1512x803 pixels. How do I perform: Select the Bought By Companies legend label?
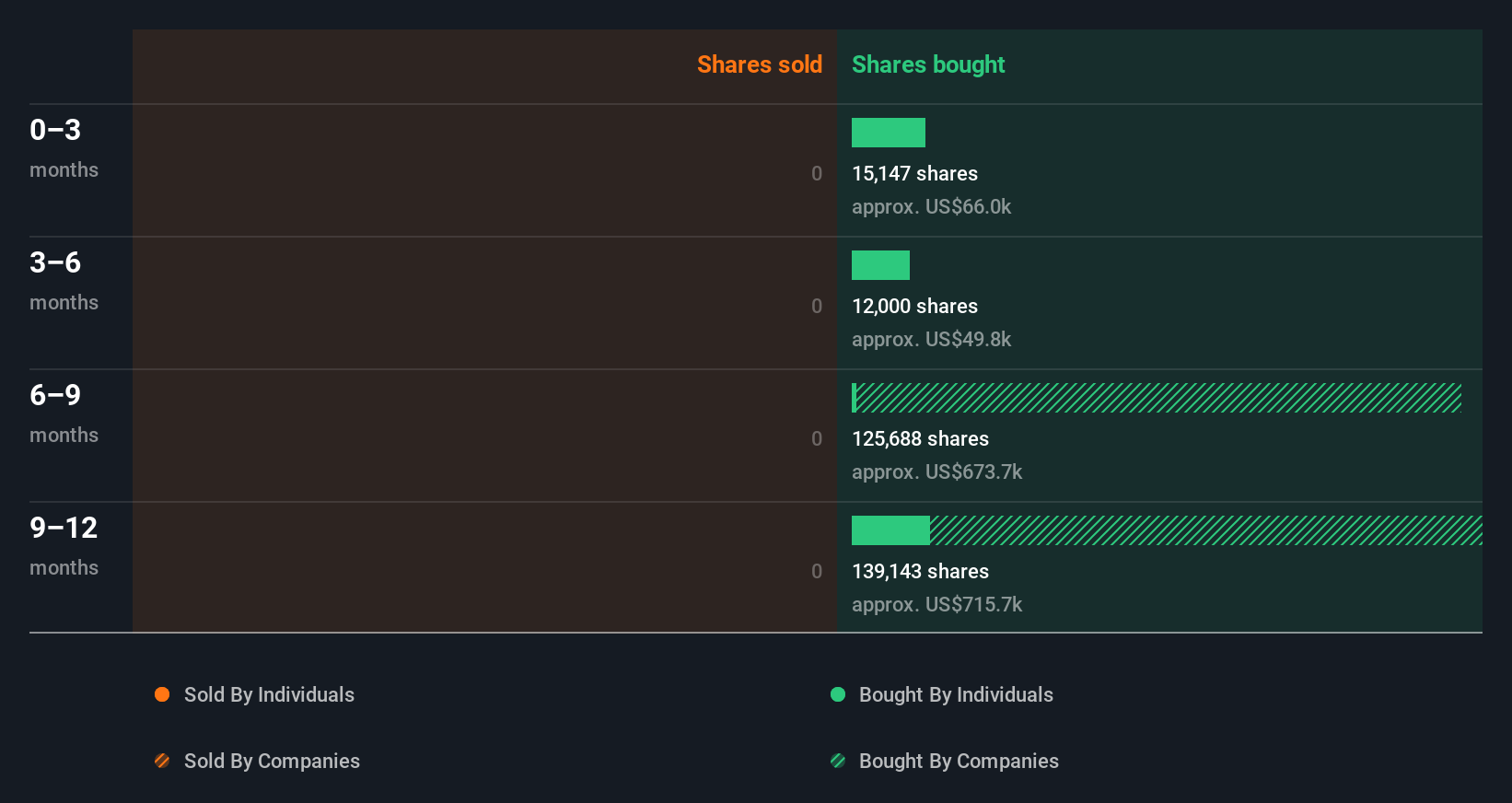(x=959, y=762)
